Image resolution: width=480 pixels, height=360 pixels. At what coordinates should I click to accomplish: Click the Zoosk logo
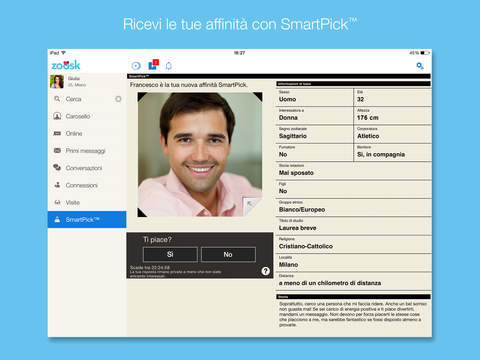[66, 65]
